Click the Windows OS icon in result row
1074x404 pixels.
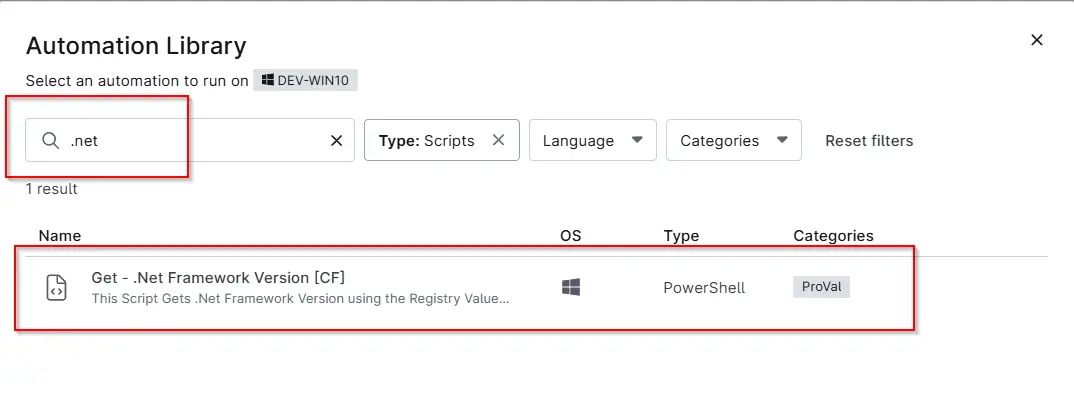coord(571,288)
